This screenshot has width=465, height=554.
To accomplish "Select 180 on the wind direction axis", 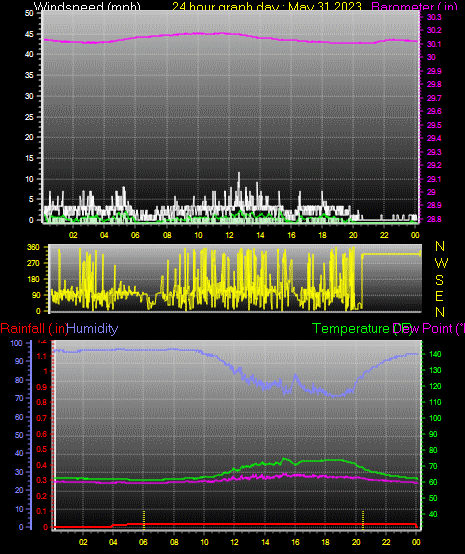I will point(34,279).
